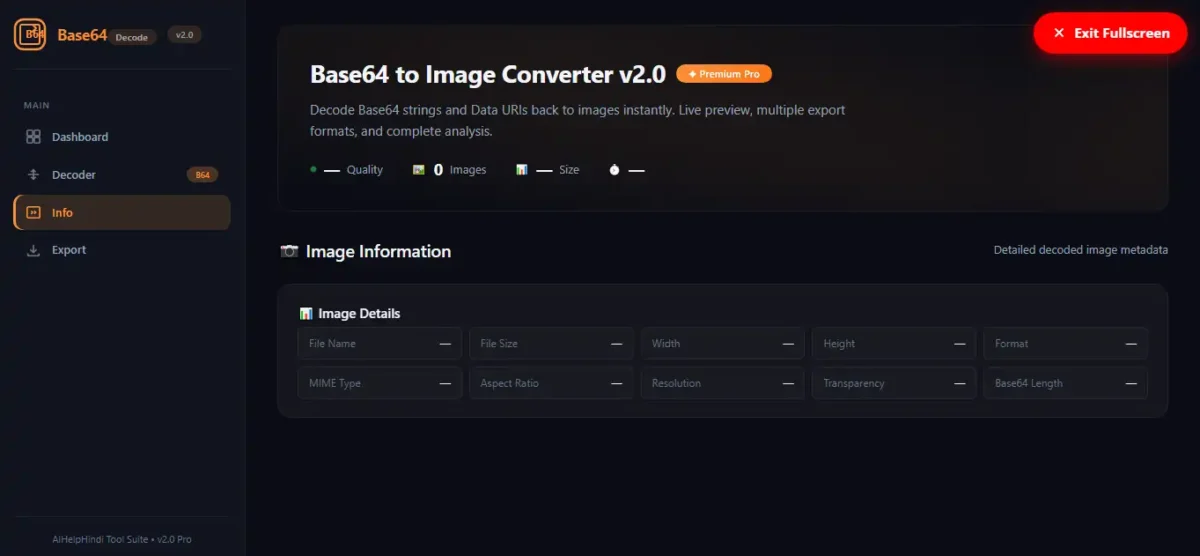Select the Height detail field
Image resolution: width=1200 pixels, height=556 pixels.
pyautogui.click(x=894, y=344)
